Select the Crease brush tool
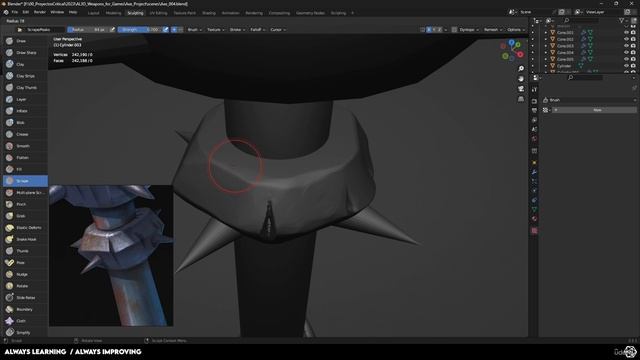 25,134
